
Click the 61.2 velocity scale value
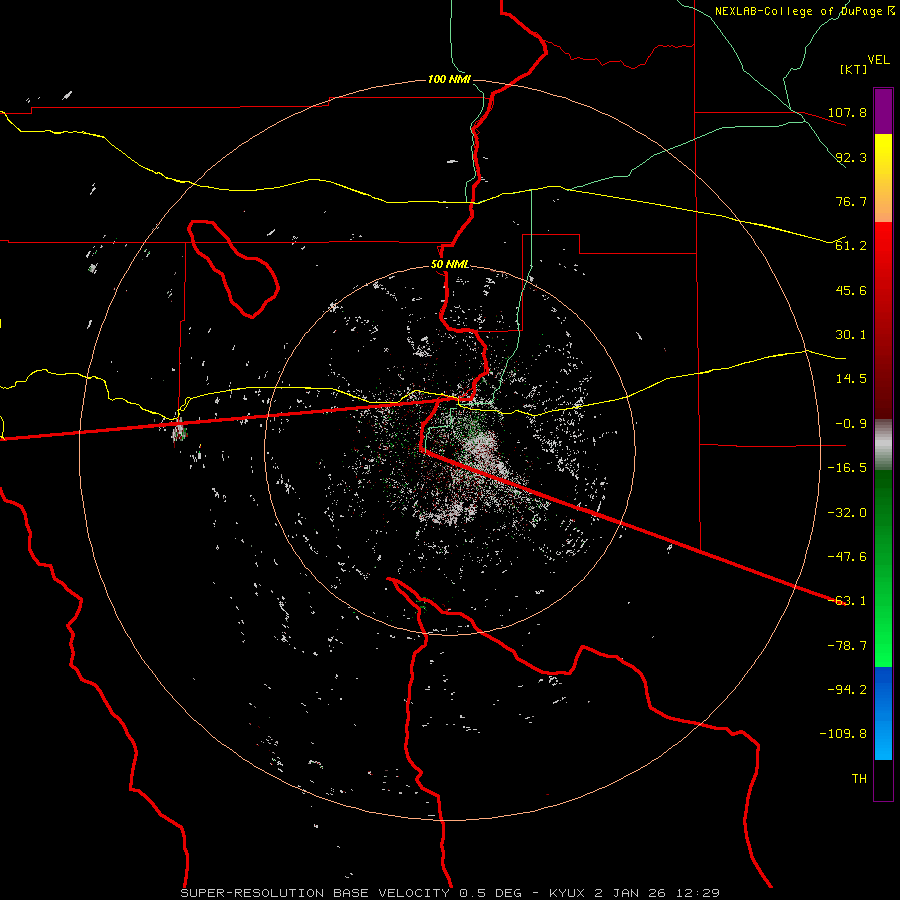coord(851,246)
